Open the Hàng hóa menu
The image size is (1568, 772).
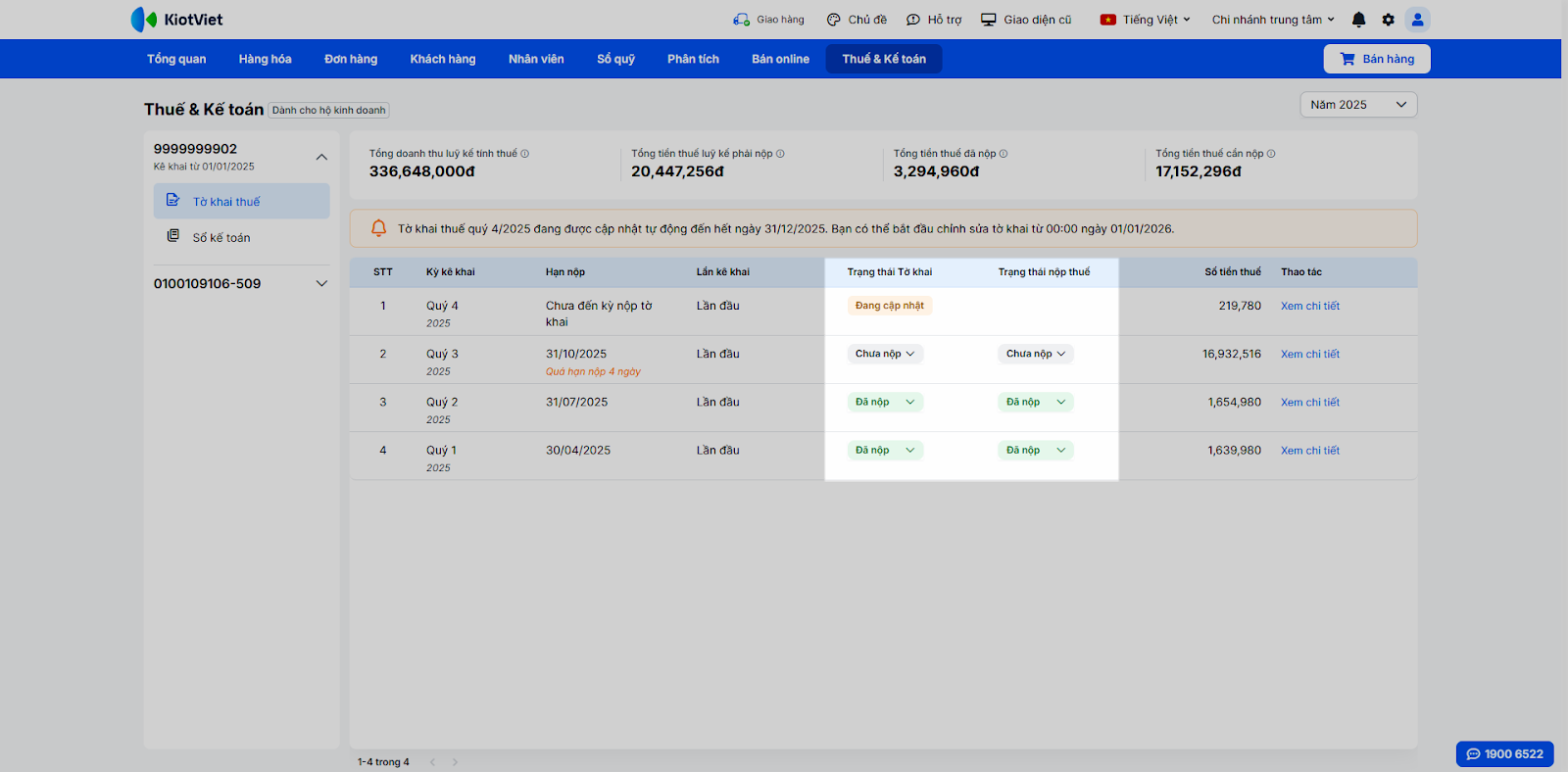point(265,59)
